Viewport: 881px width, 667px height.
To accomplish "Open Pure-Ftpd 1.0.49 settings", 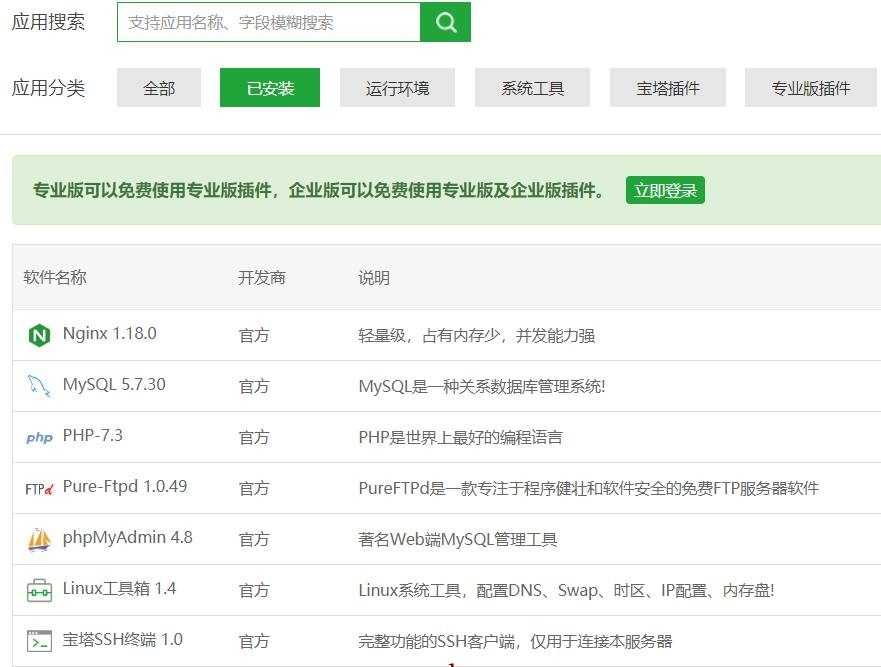I will pos(125,487).
